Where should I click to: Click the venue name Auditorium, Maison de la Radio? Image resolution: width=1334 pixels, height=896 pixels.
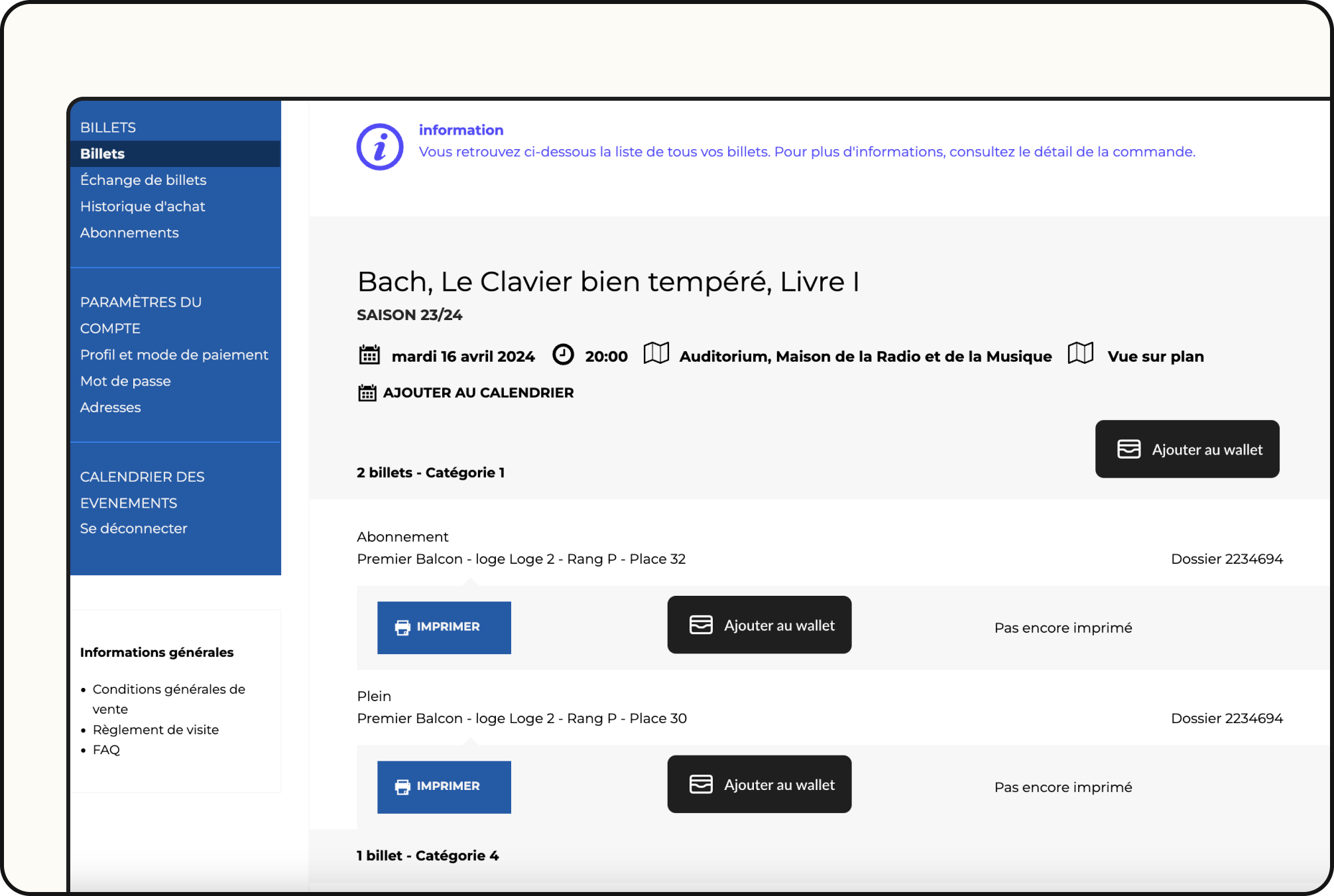tap(865, 357)
